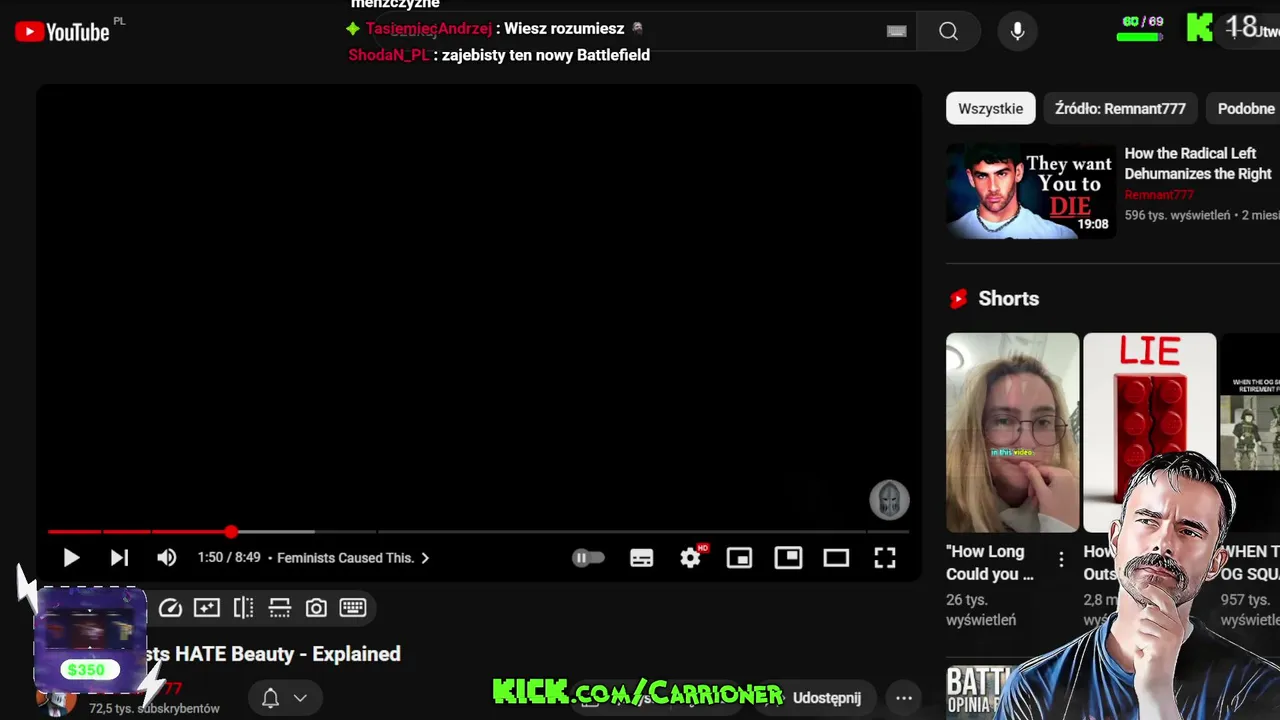Click '26 tys. wyświetleń' text
Viewport: 1280px width, 720px height.
click(981, 610)
